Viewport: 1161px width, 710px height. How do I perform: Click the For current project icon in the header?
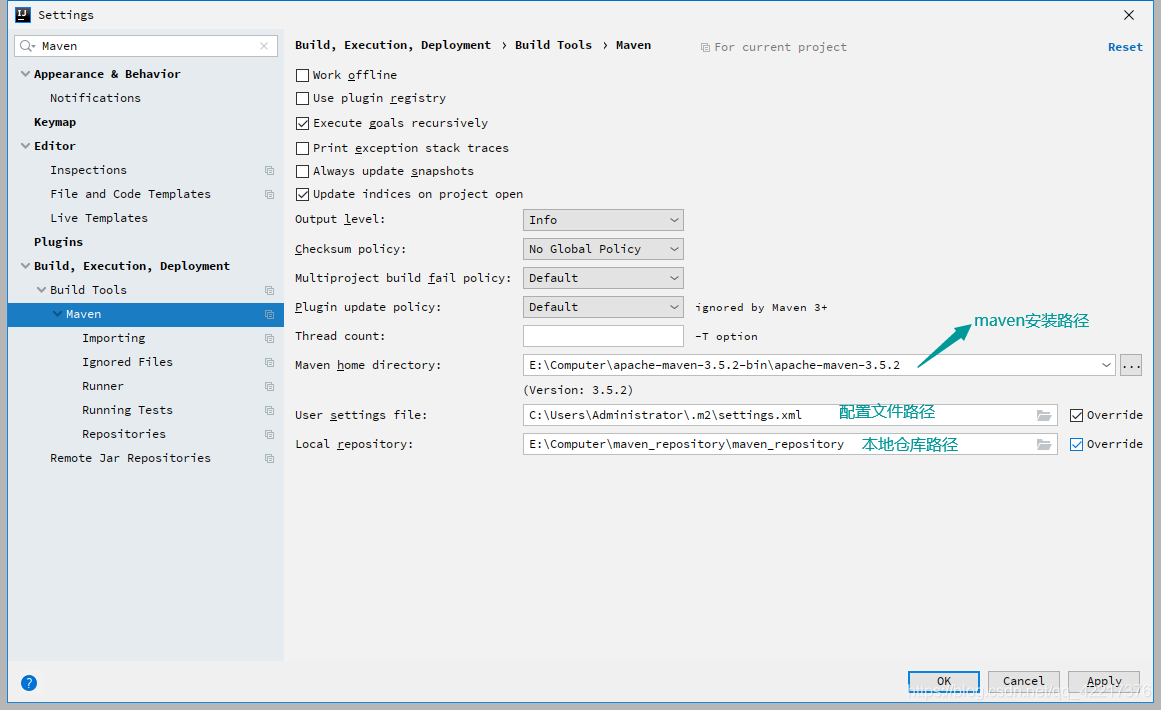[705, 47]
